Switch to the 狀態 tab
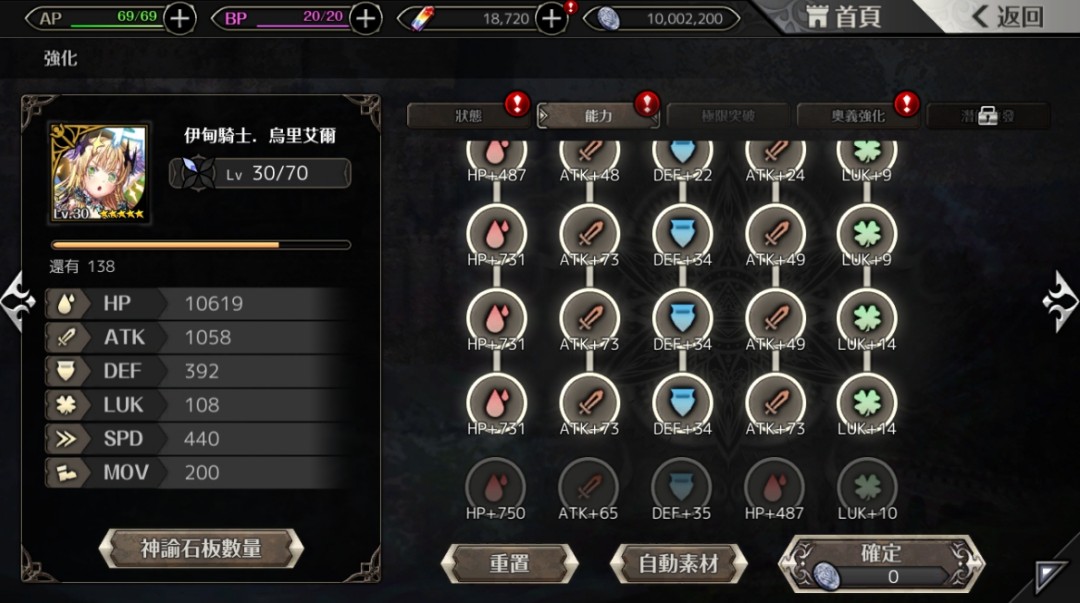The width and height of the screenshot is (1080, 603). (x=468, y=116)
